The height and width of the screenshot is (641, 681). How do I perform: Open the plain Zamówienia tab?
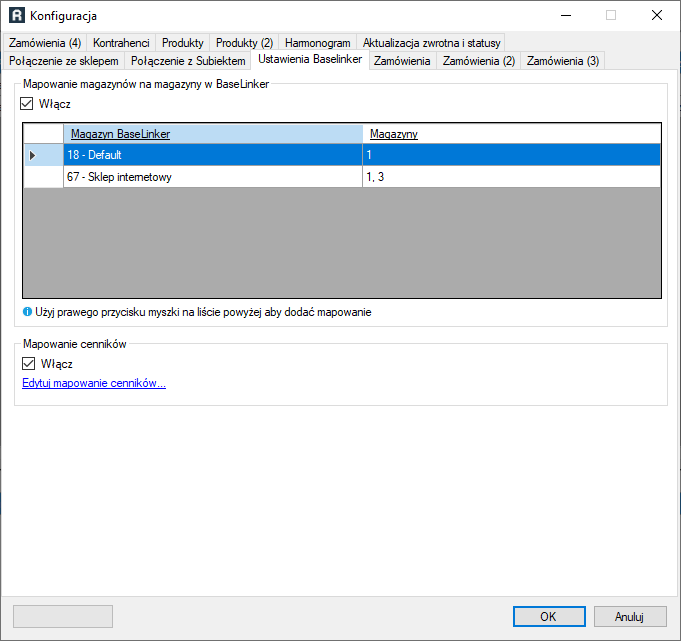[402, 61]
